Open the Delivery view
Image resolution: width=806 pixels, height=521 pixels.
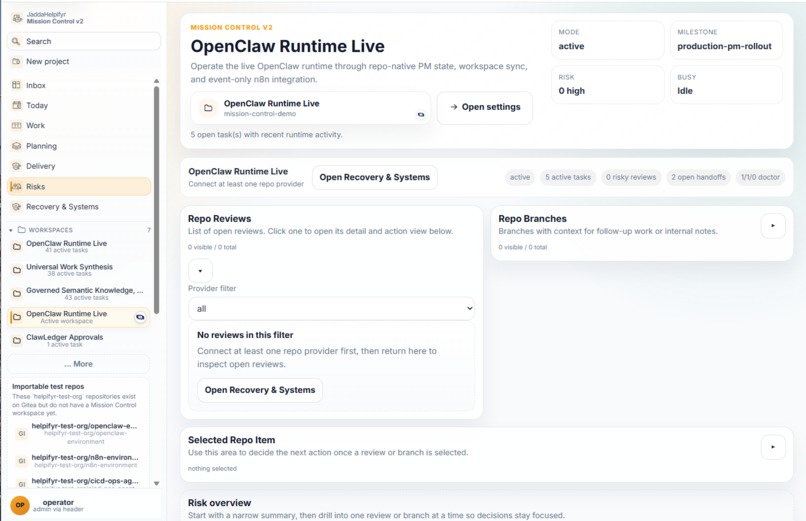coord(79,166)
